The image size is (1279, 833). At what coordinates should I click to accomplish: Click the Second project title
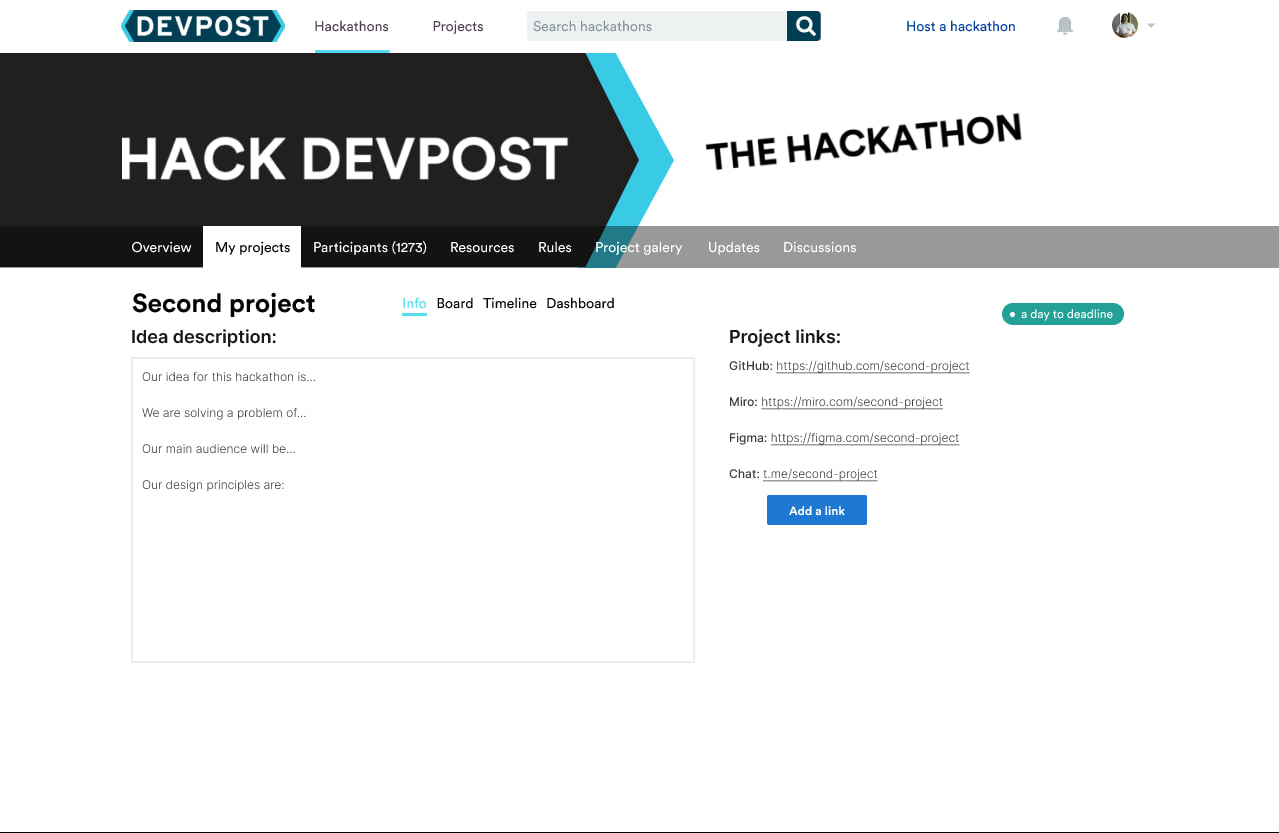224,303
